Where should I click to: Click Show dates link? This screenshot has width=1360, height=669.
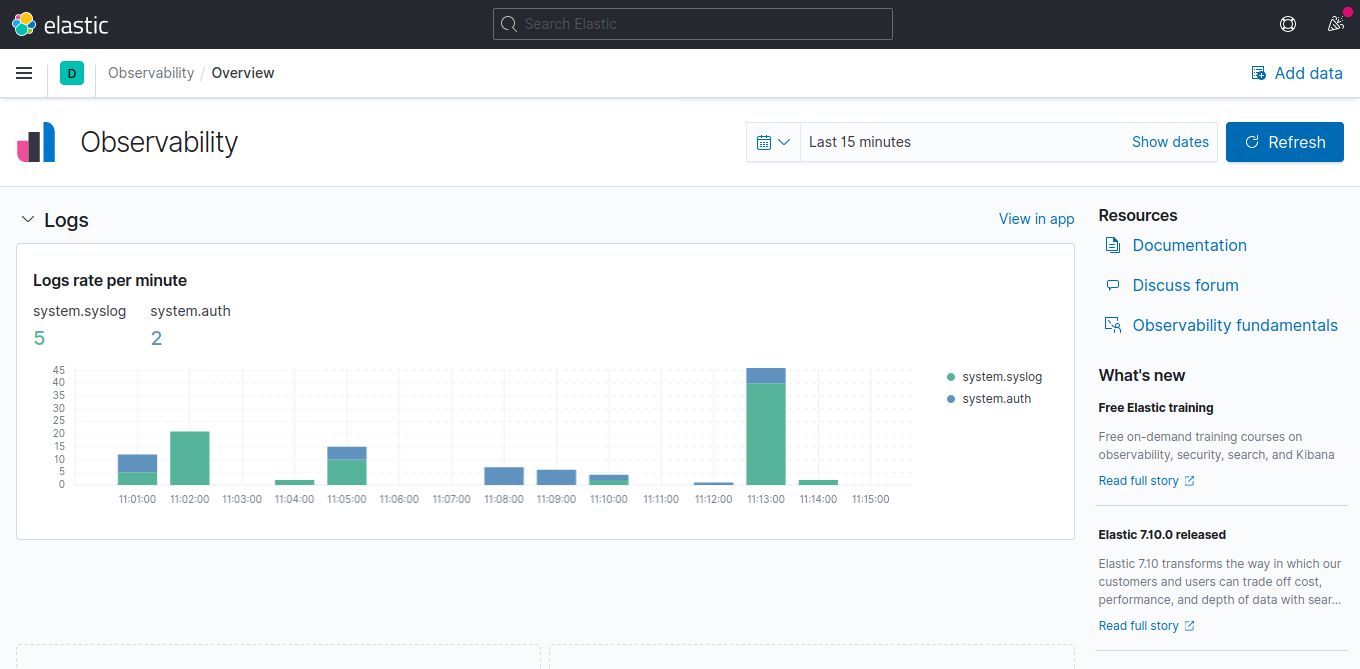1170,142
